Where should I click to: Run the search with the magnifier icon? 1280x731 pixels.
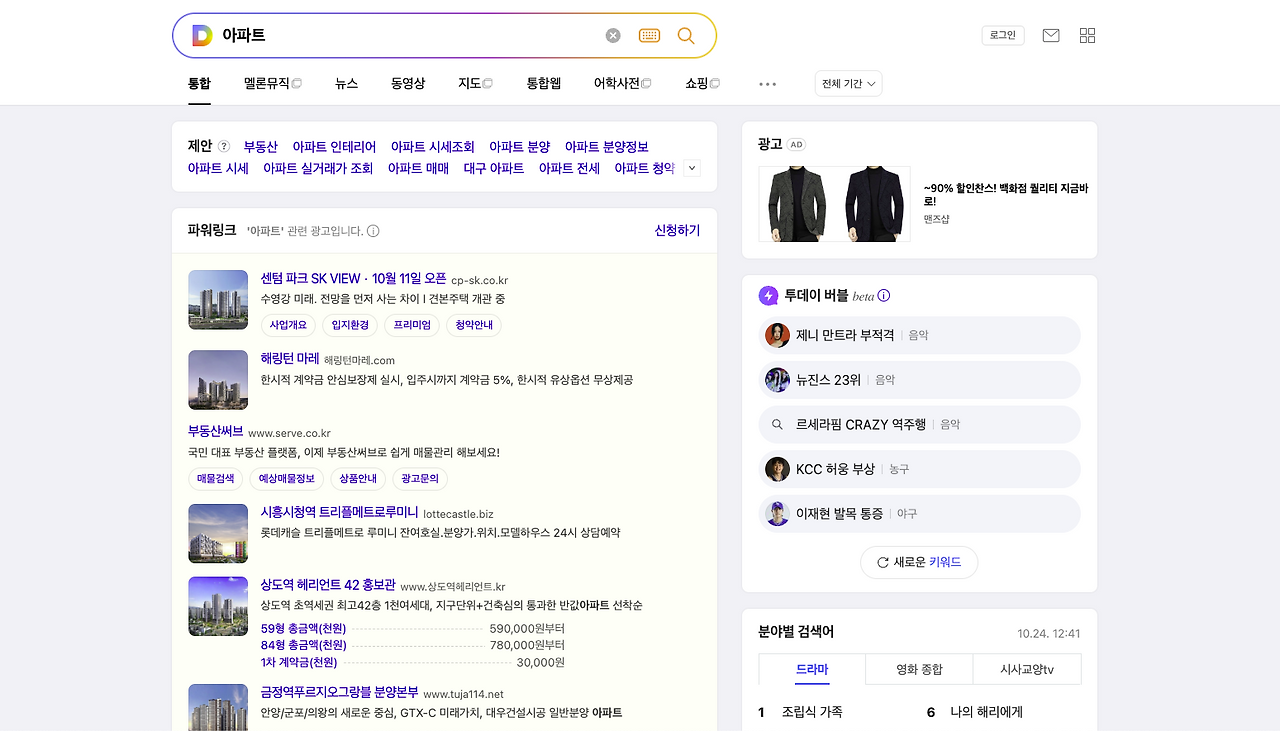(686, 35)
